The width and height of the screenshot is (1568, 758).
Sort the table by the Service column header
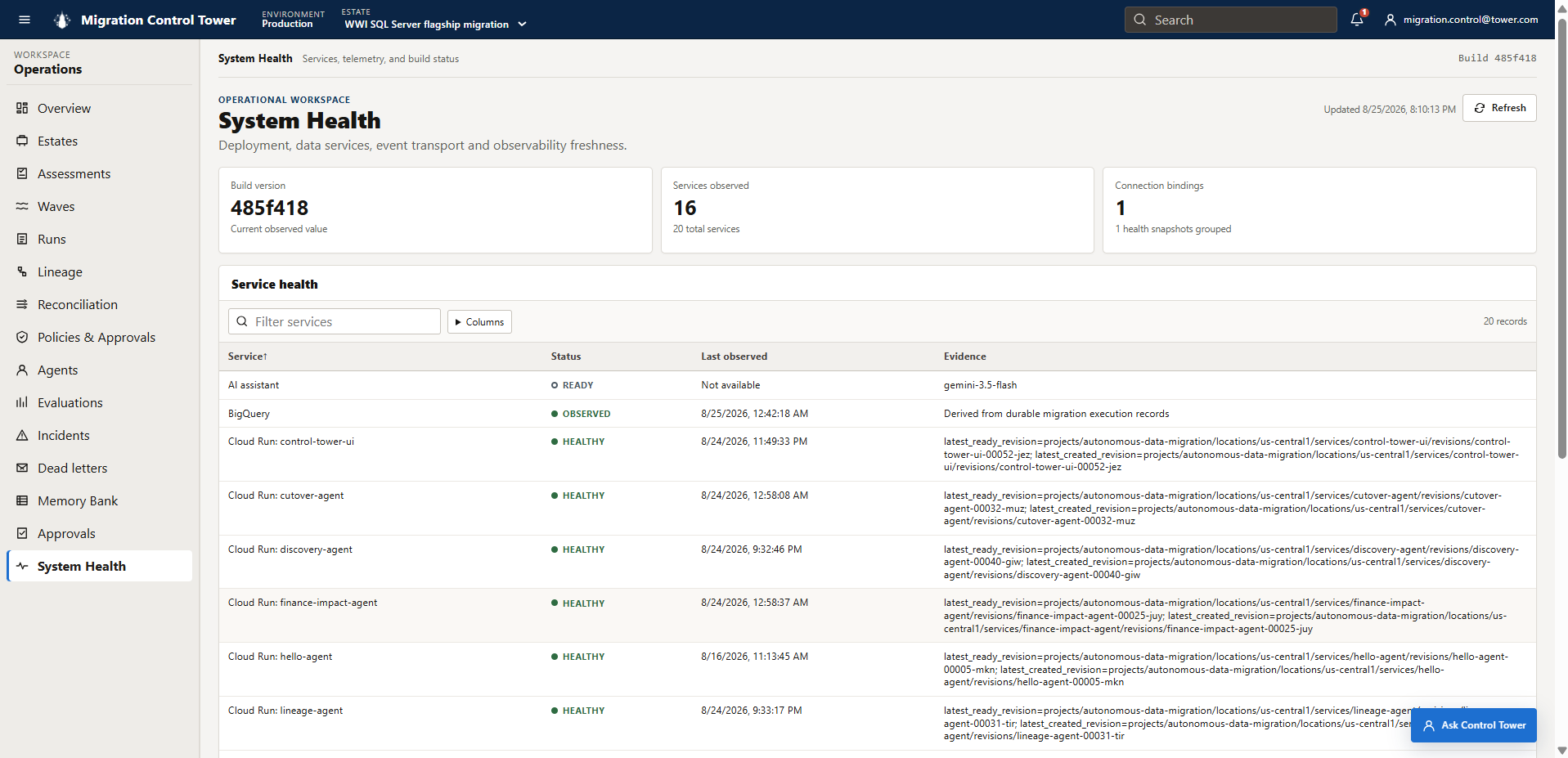(x=248, y=357)
